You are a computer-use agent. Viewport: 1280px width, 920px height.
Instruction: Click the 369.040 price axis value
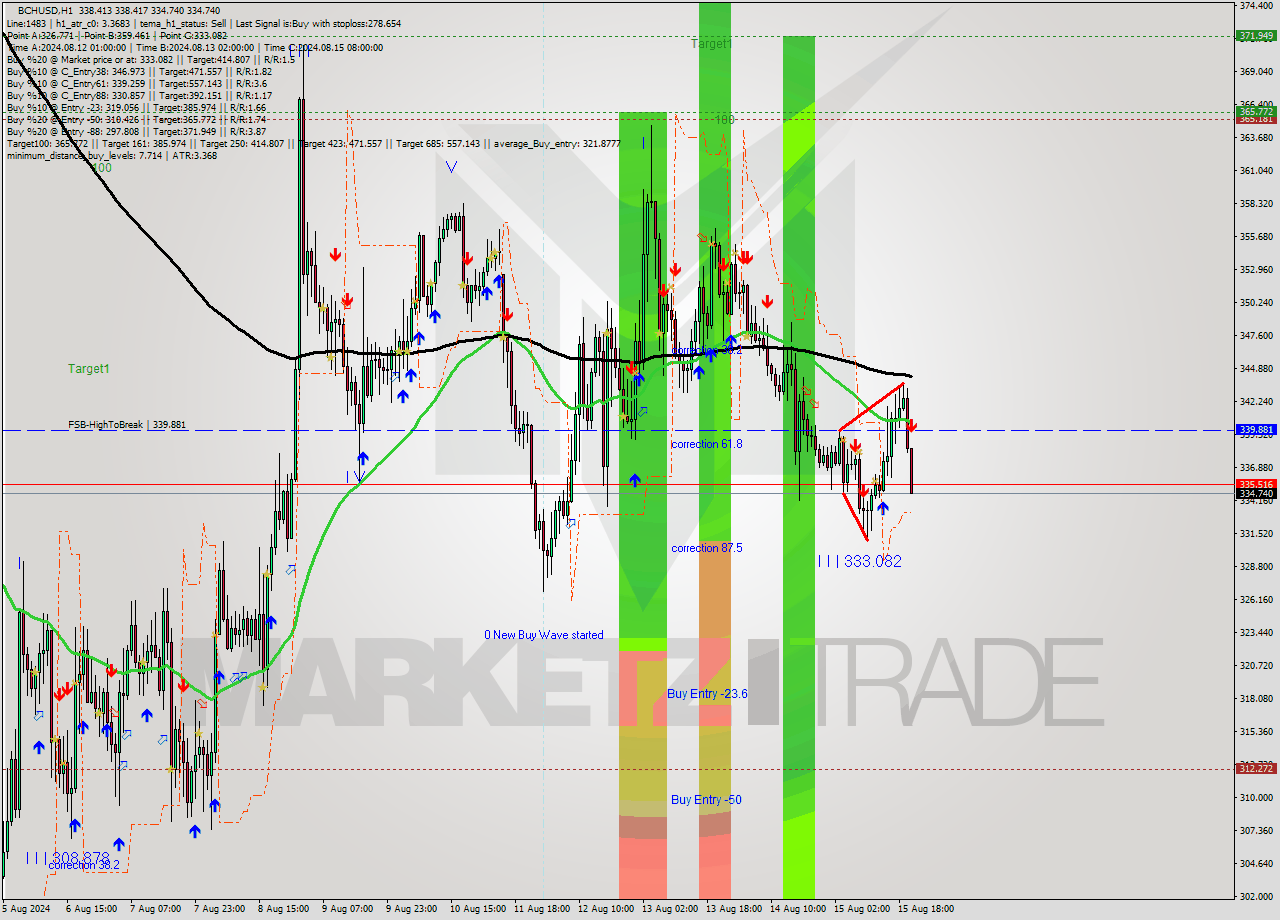coord(1256,72)
